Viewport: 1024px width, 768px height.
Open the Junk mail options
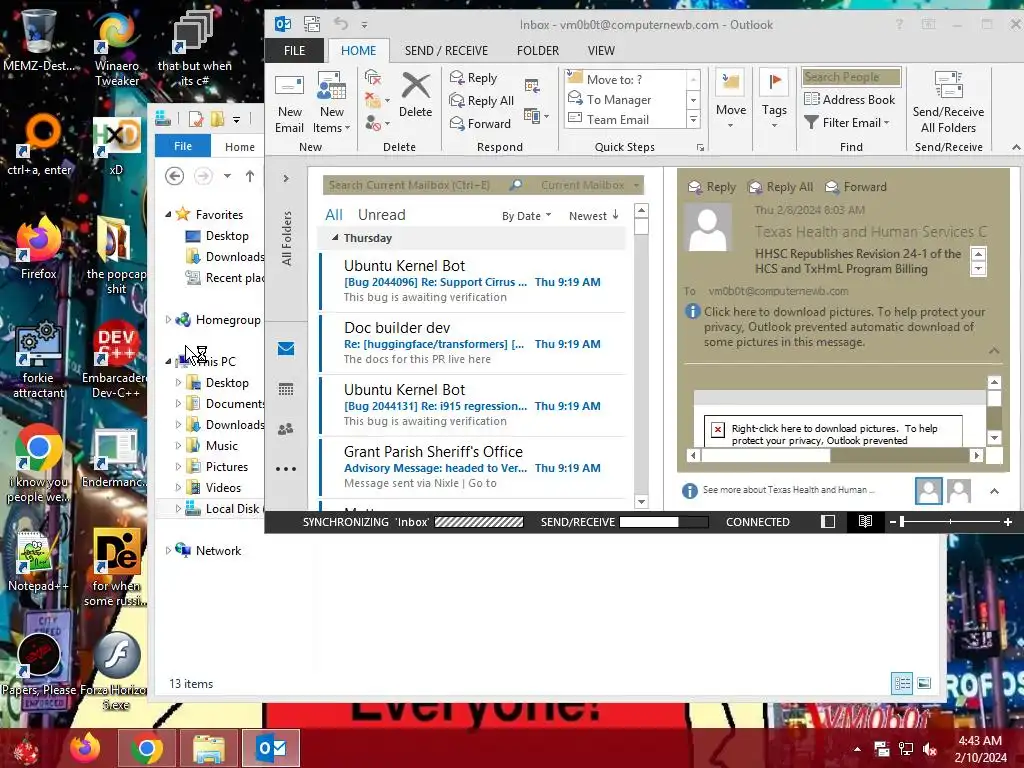coord(377,123)
